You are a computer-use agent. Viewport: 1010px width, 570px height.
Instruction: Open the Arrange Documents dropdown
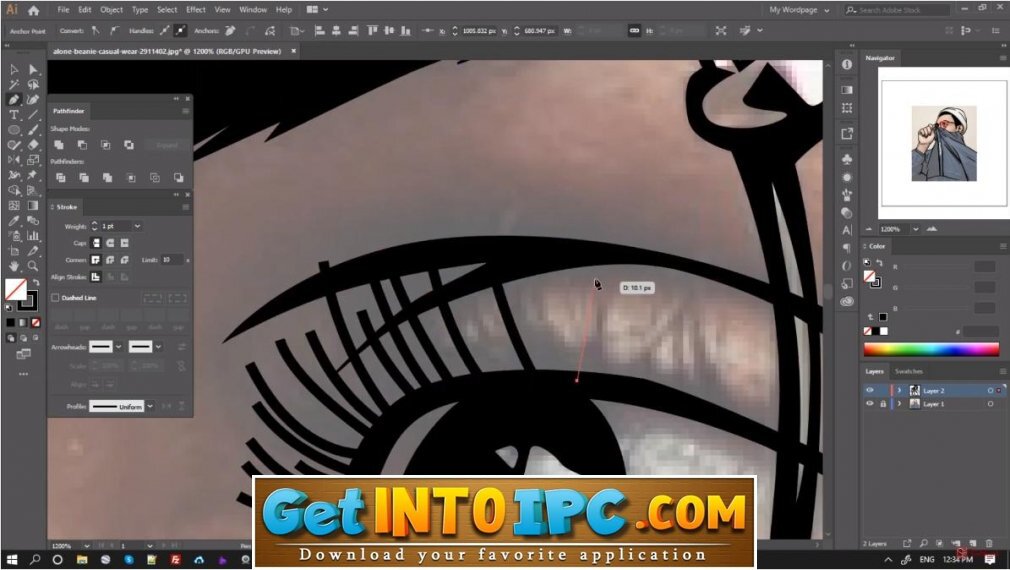318,10
